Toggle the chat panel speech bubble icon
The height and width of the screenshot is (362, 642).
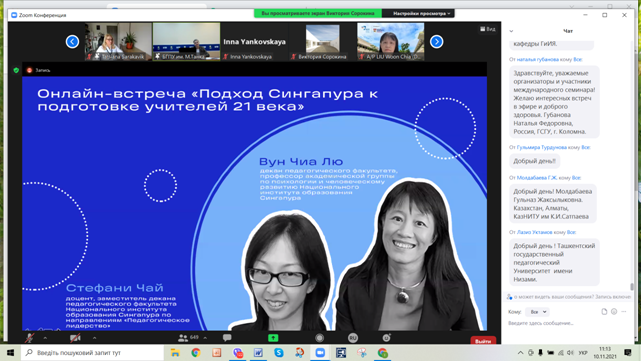227,338
